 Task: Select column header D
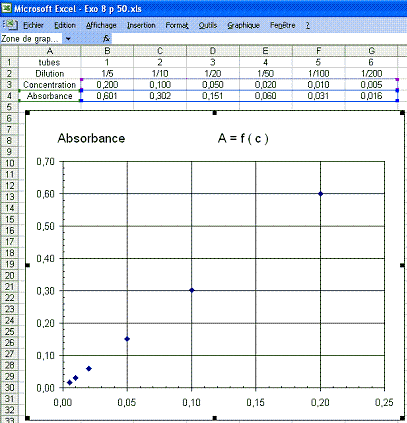[213, 51]
